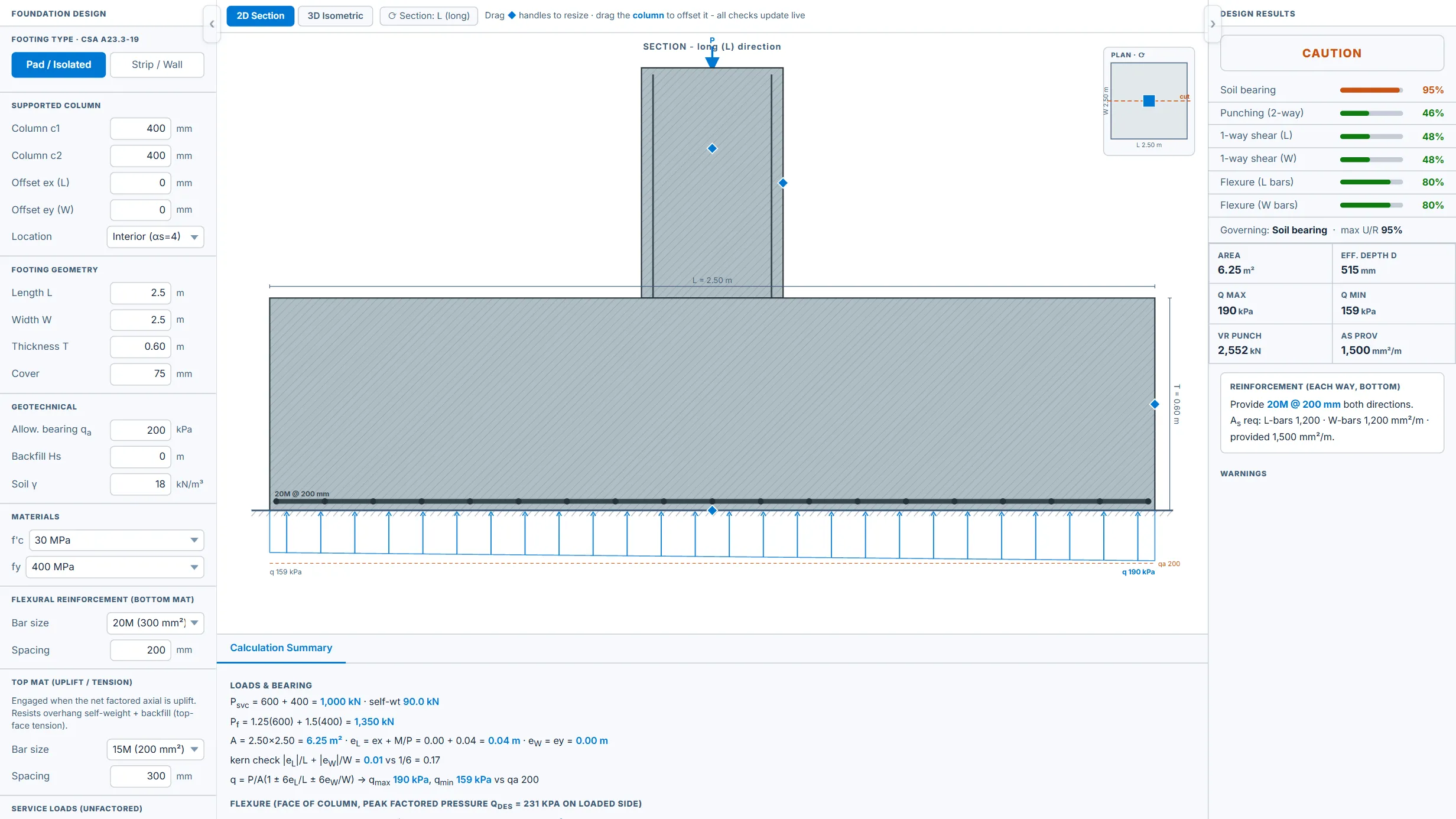1456x819 pixels.
Task: Click the Q MAX 190 kPa card
Action: [x=1270, y=304]
